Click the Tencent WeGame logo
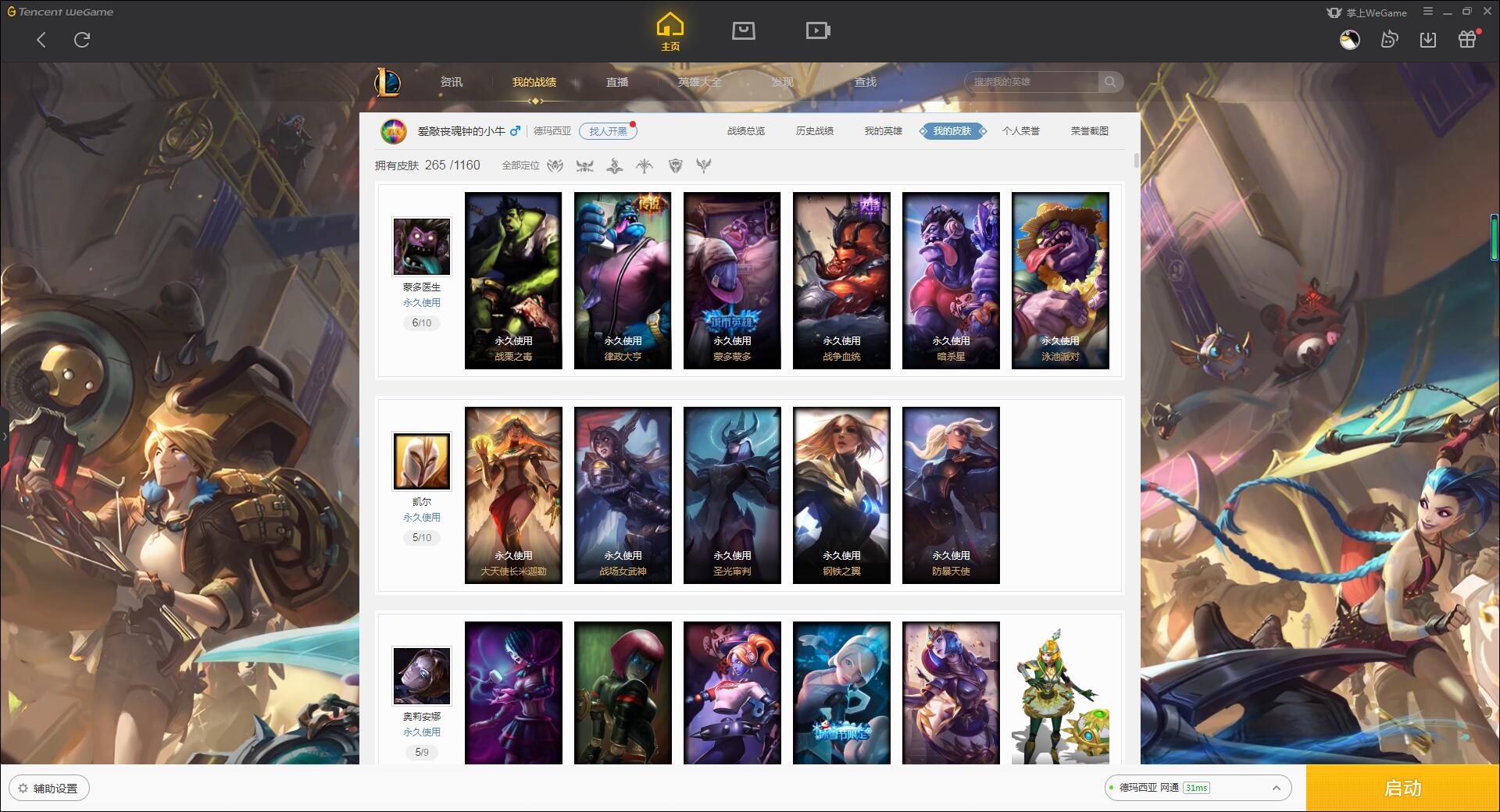 [x=60, y=12]
